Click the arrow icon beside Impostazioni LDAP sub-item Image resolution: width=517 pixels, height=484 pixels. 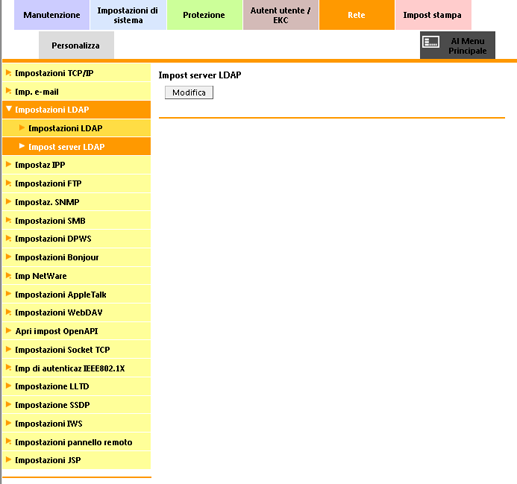tap(22, 127)
